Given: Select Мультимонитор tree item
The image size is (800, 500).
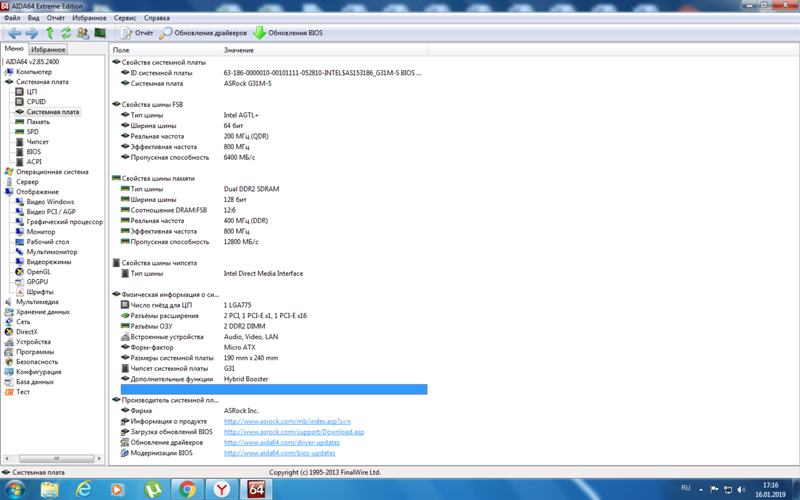Looking at the screenshot, I should (52, 252).
